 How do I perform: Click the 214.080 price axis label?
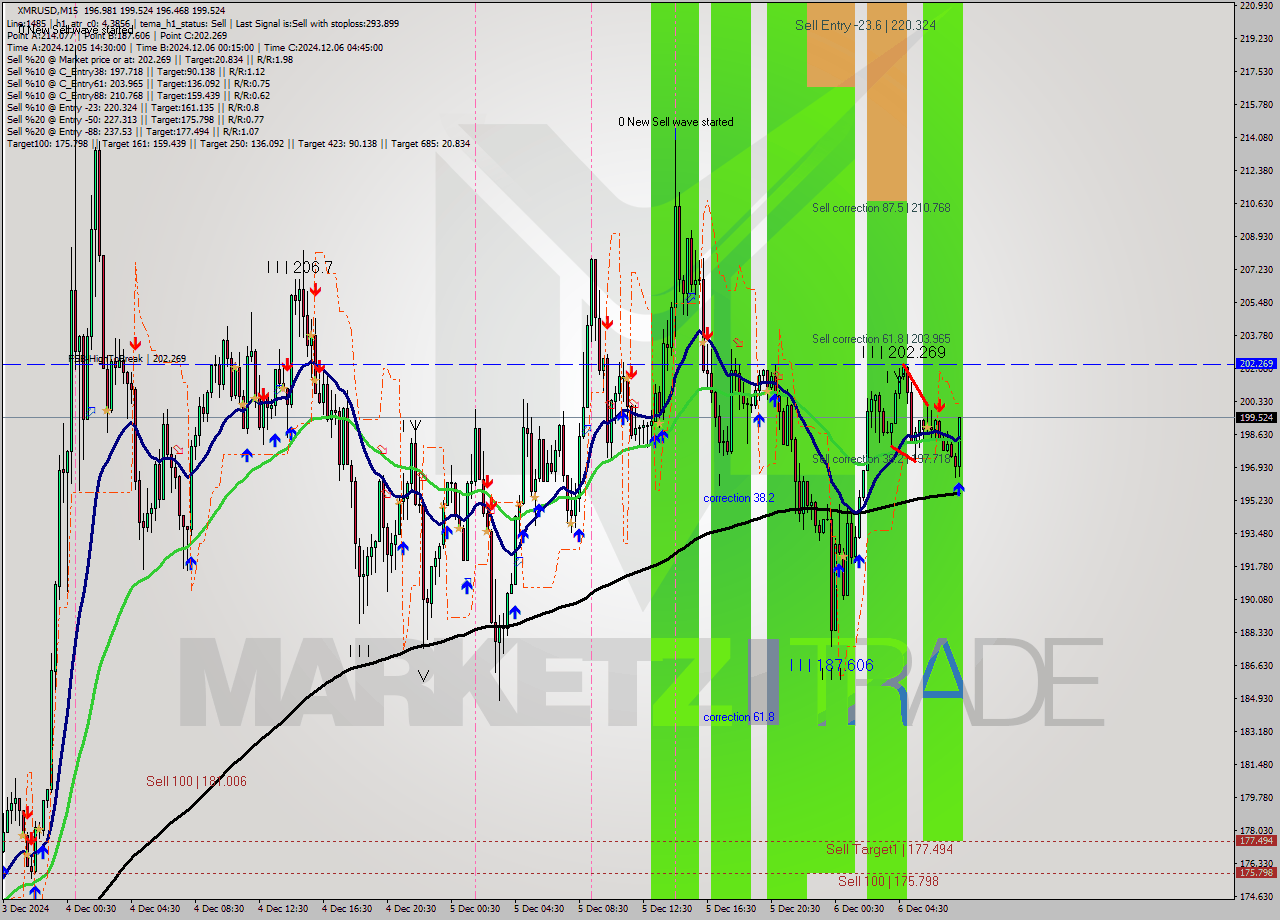[x=1256, y=137]
